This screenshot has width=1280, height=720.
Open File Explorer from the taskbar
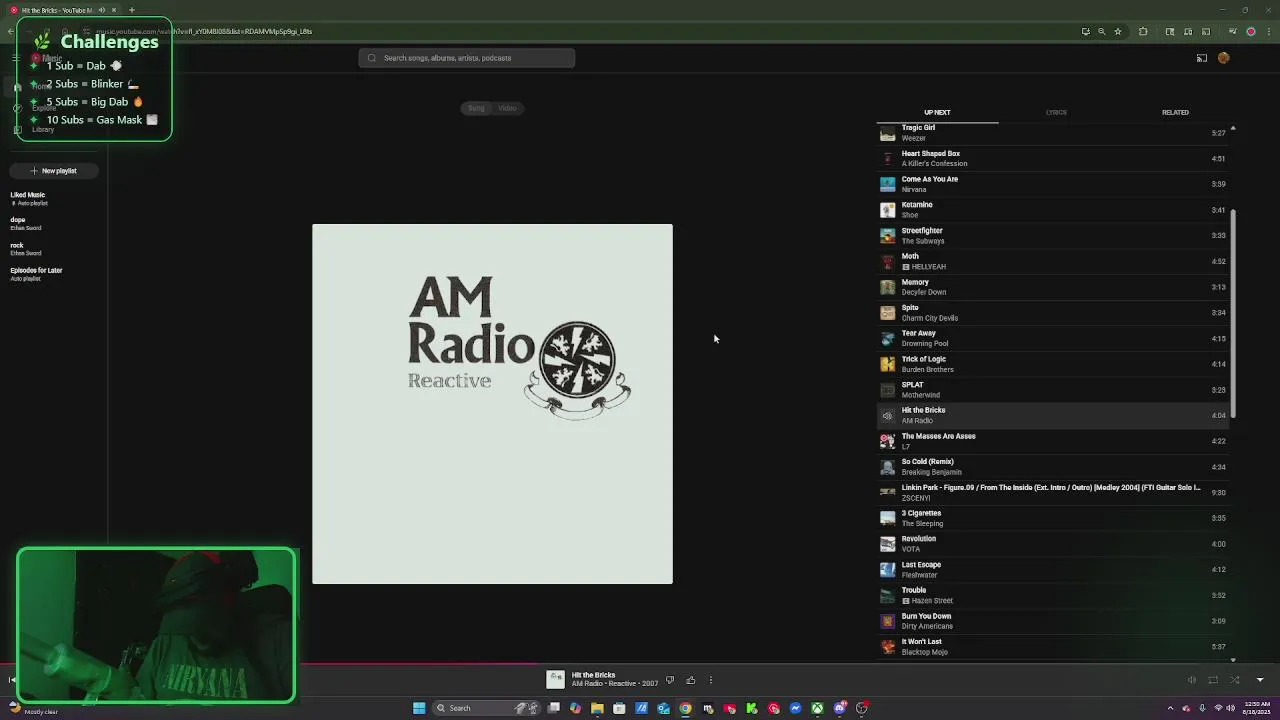(x=597, y=708)
